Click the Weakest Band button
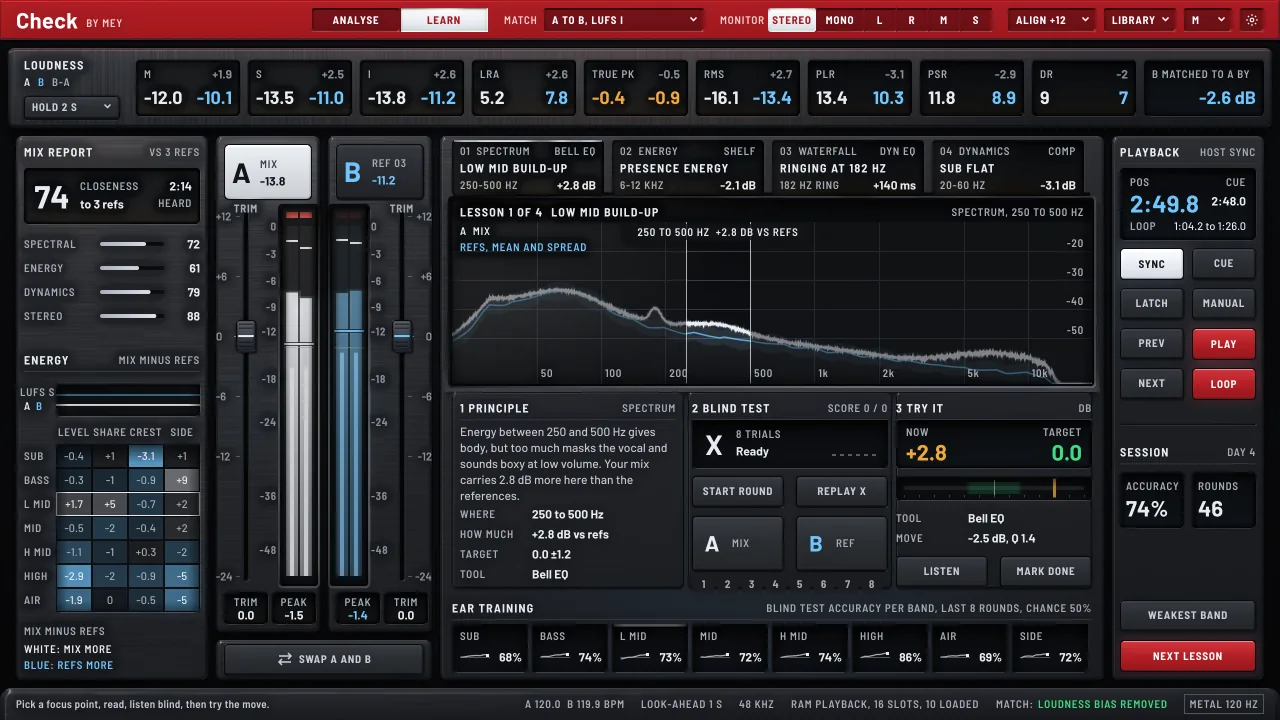The height and width of the screenshot is (720, 1280). [x=1187, y=615]
